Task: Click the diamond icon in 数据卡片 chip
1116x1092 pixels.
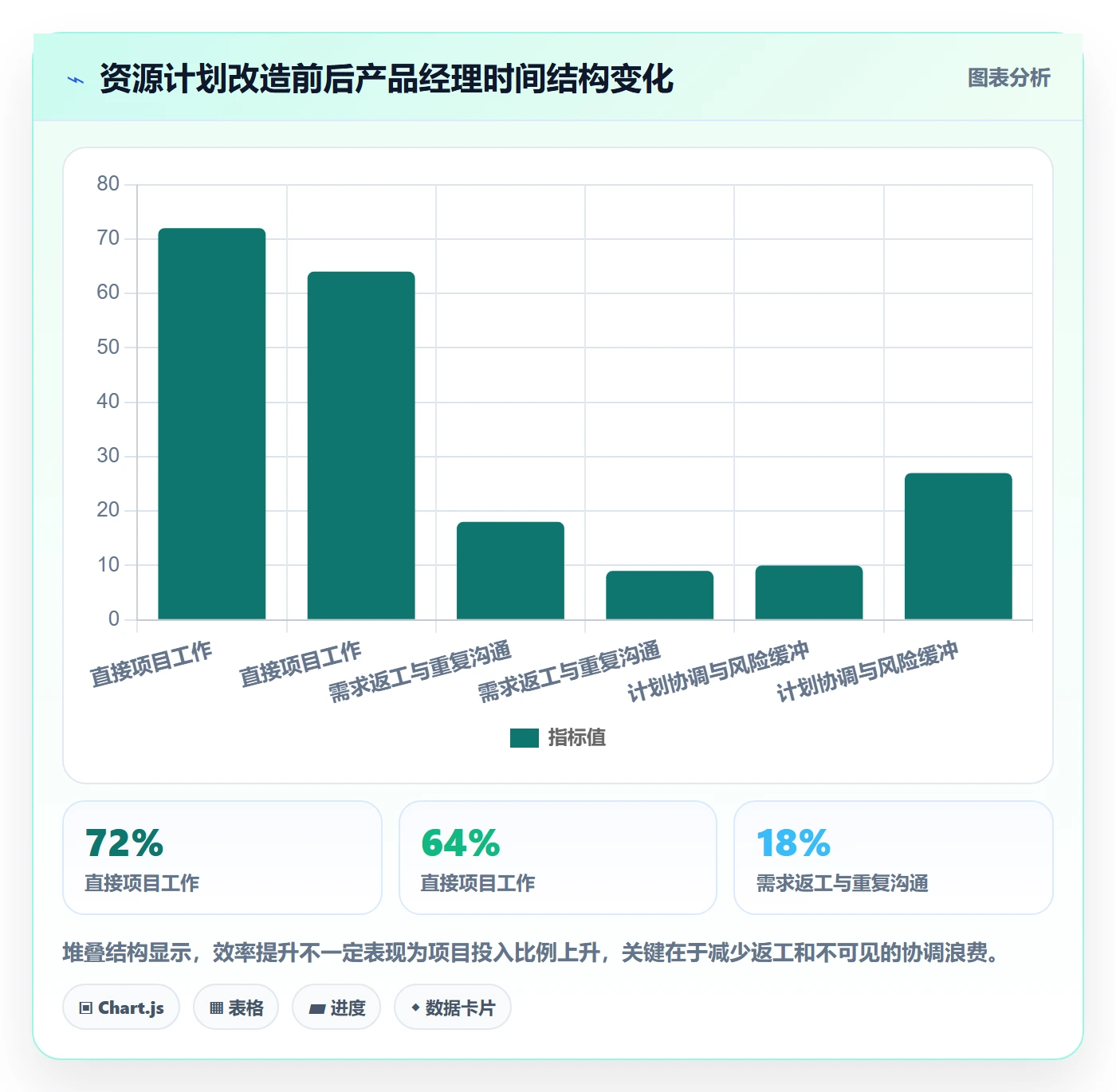Action: (415, 1008)
